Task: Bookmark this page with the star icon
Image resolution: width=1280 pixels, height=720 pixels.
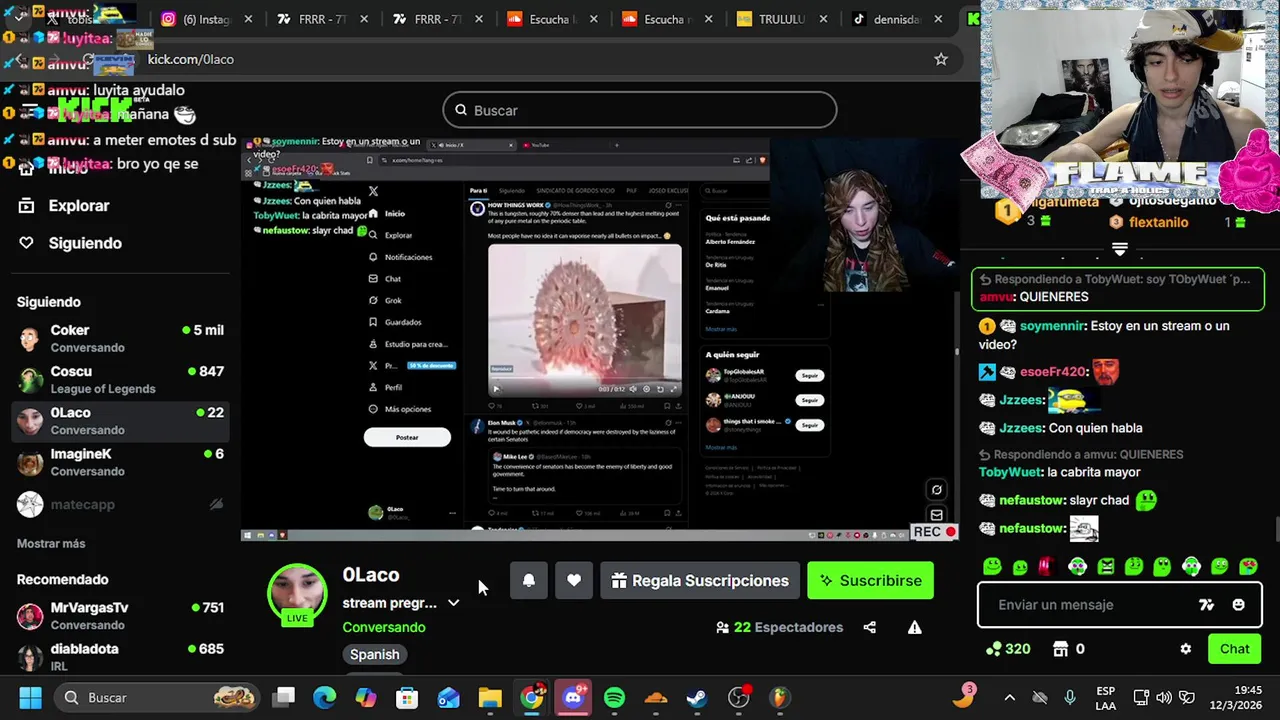Action: [941, 59]
